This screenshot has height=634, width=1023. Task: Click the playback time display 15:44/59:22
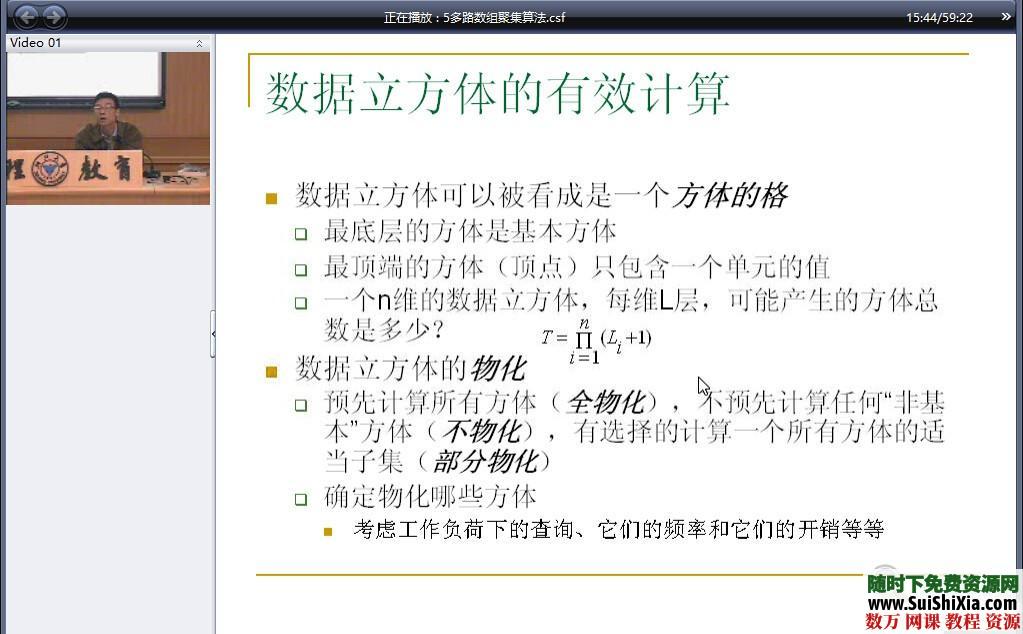[941, 16]
